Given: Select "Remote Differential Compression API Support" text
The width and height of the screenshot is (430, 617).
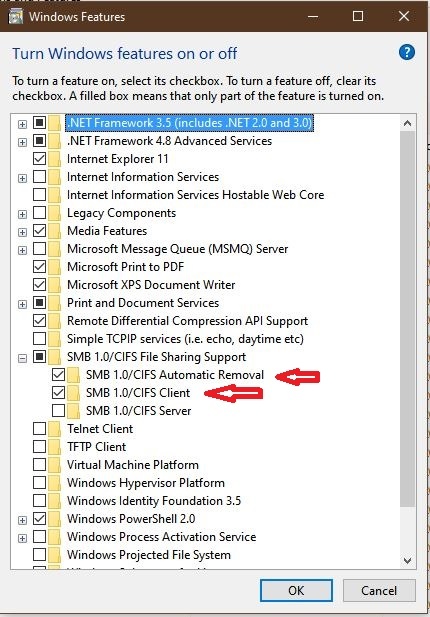Looking at the screenshot, I should [x=187, y=321].
